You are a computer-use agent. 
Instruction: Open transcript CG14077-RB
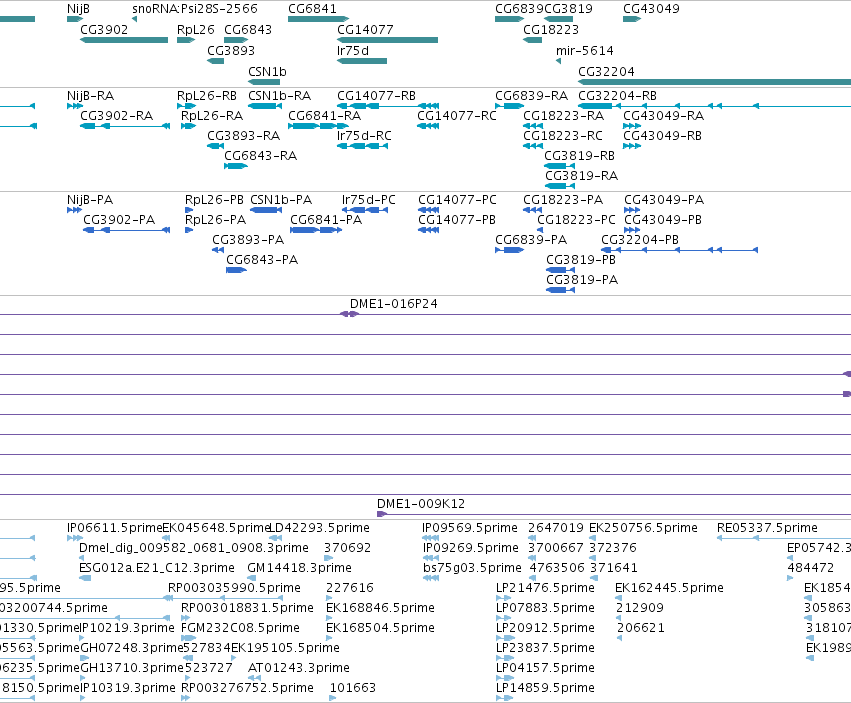tap(376, 96)
